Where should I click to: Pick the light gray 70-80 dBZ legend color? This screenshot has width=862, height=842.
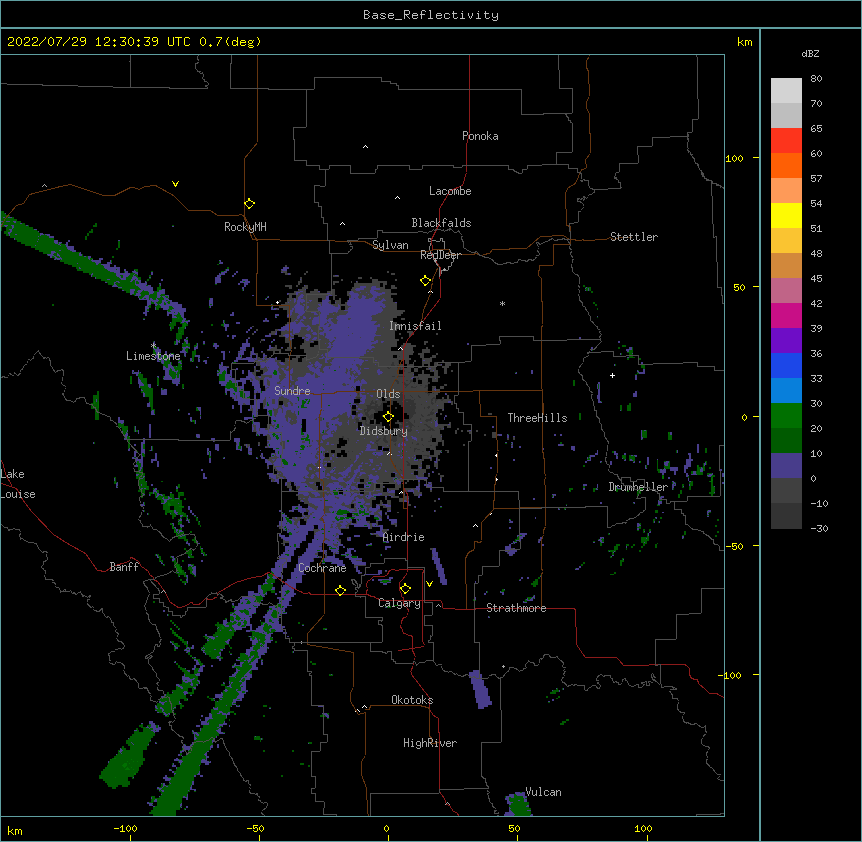click(786, 91)
